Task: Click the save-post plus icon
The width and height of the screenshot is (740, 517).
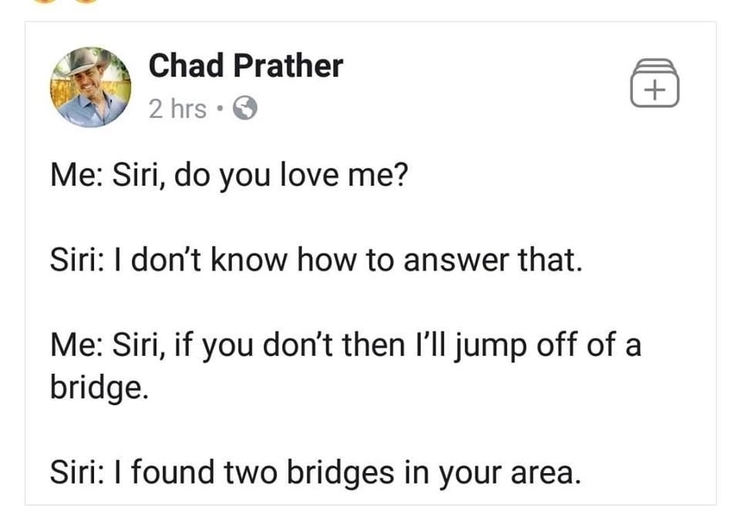Action: tap(655, 83)
